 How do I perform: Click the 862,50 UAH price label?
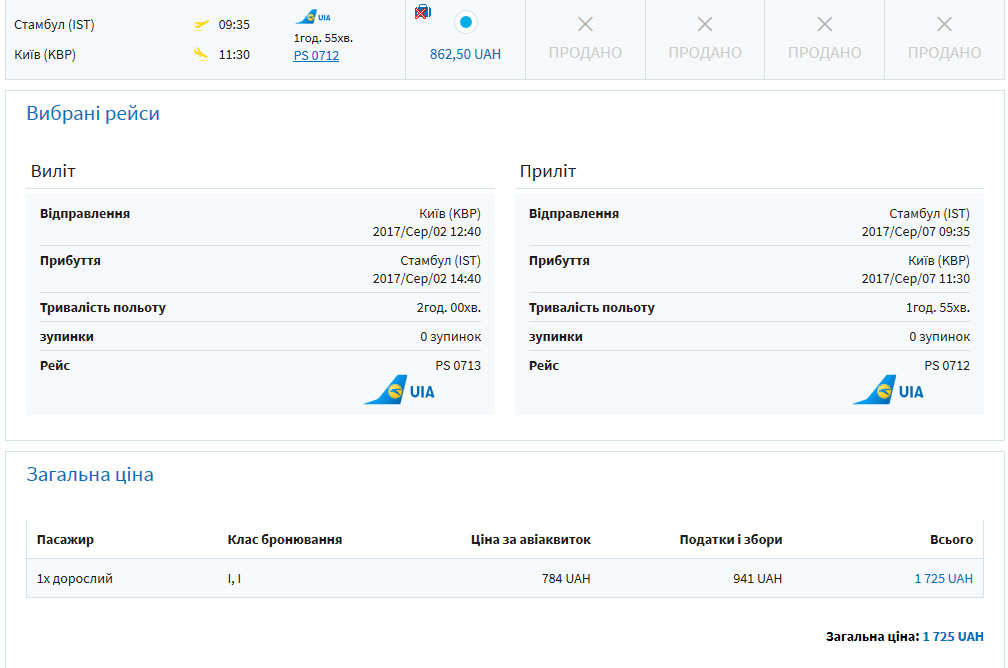click(465, 54)
